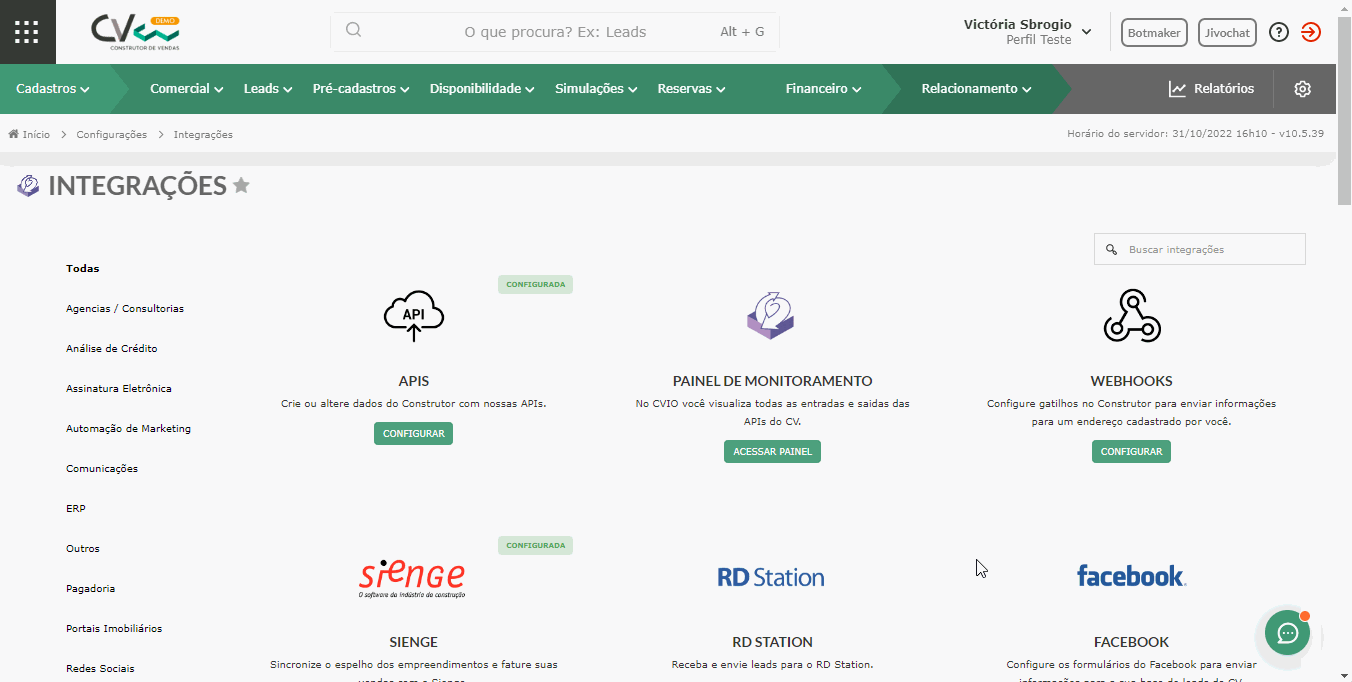Click the FACEBOOK card title
This screenshot has height=682, width=1352.
pyautogui.click(x=1131, y=642)
